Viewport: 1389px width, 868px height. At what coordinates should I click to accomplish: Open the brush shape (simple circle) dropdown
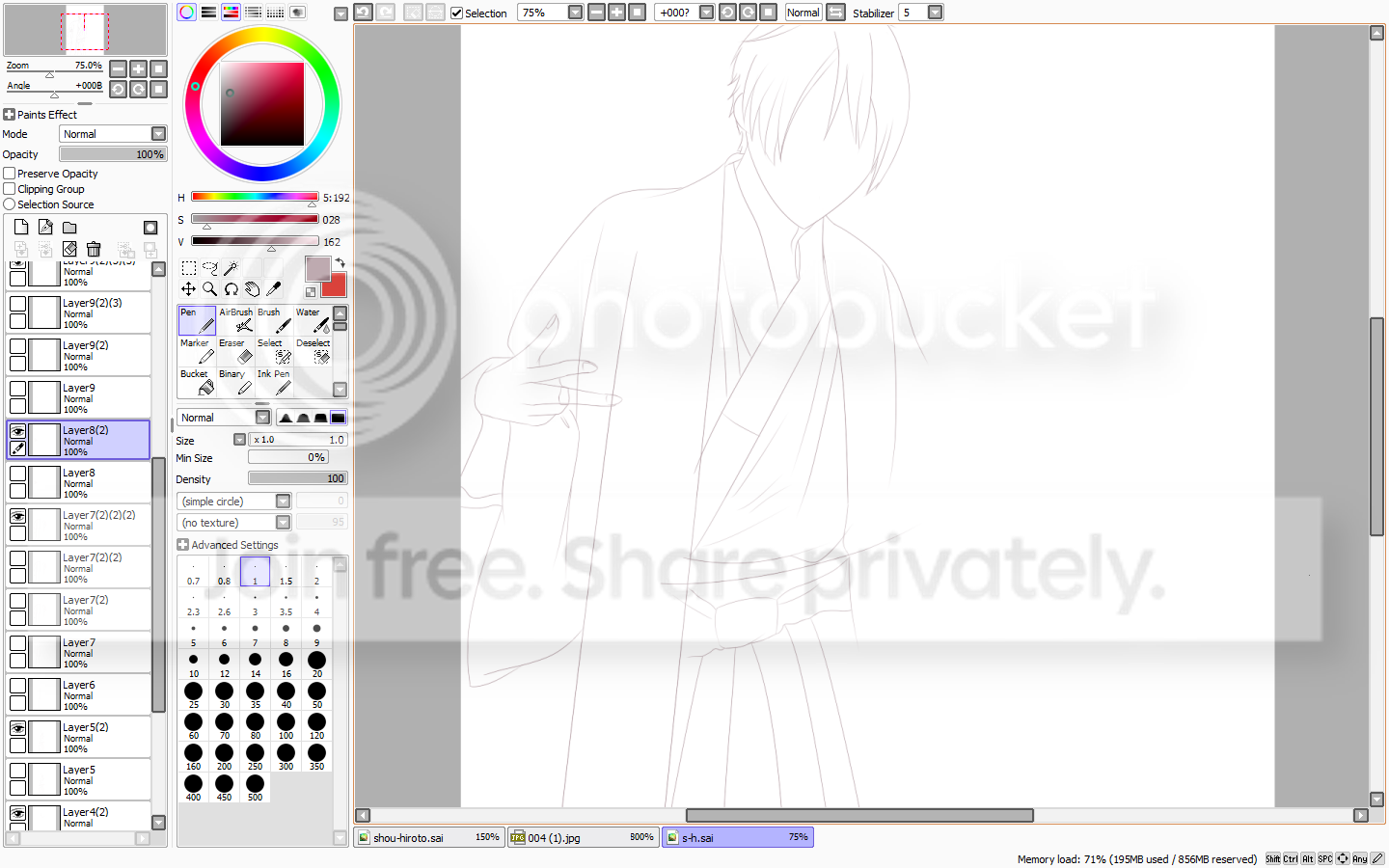pyautogui.click(x=233, y=502)
